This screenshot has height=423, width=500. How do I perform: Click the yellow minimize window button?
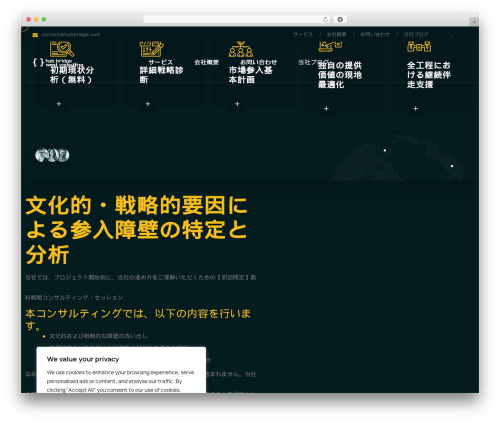pos(36,19)
